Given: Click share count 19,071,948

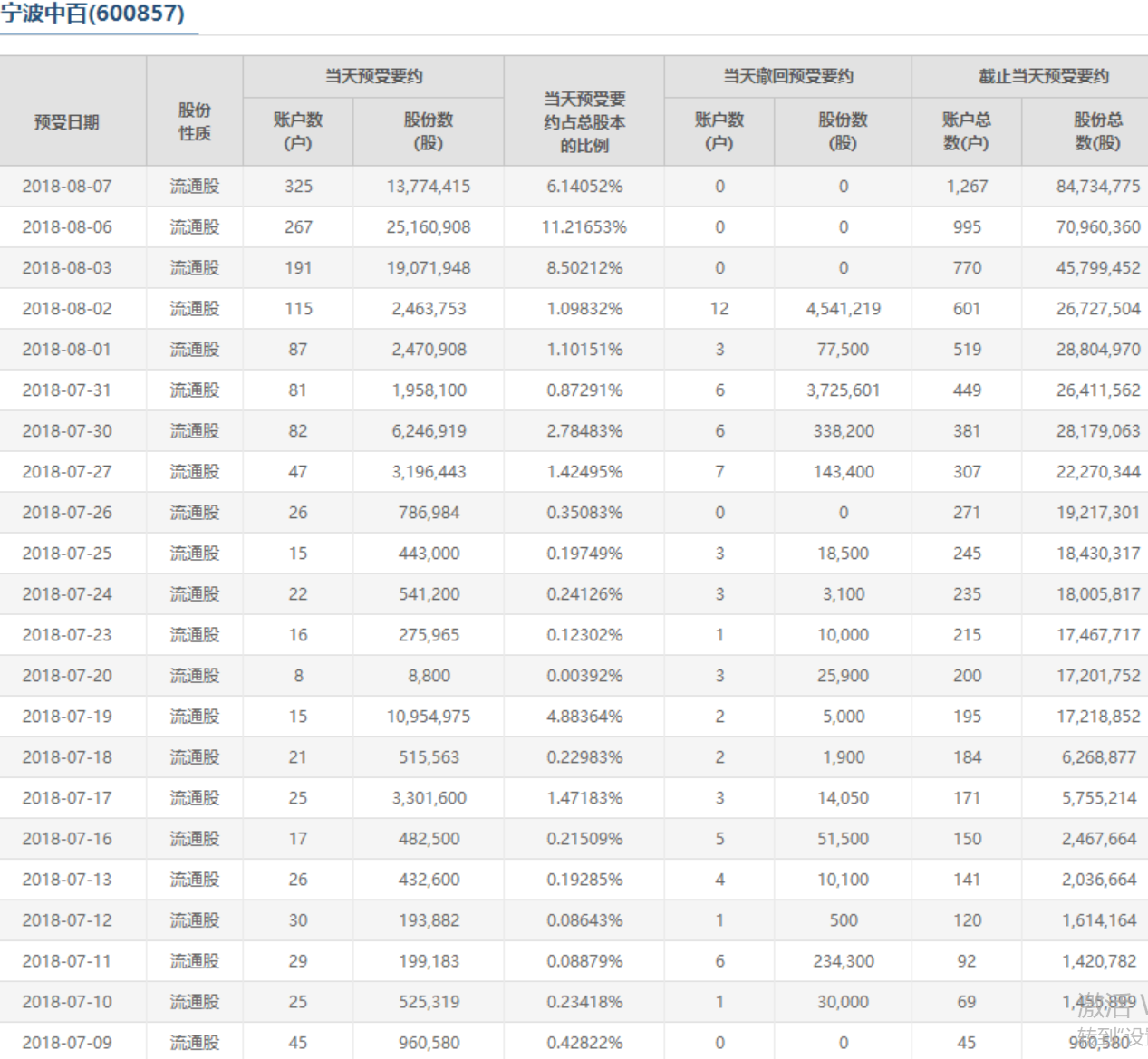Looking at the screenshot, I should point(429,268).
